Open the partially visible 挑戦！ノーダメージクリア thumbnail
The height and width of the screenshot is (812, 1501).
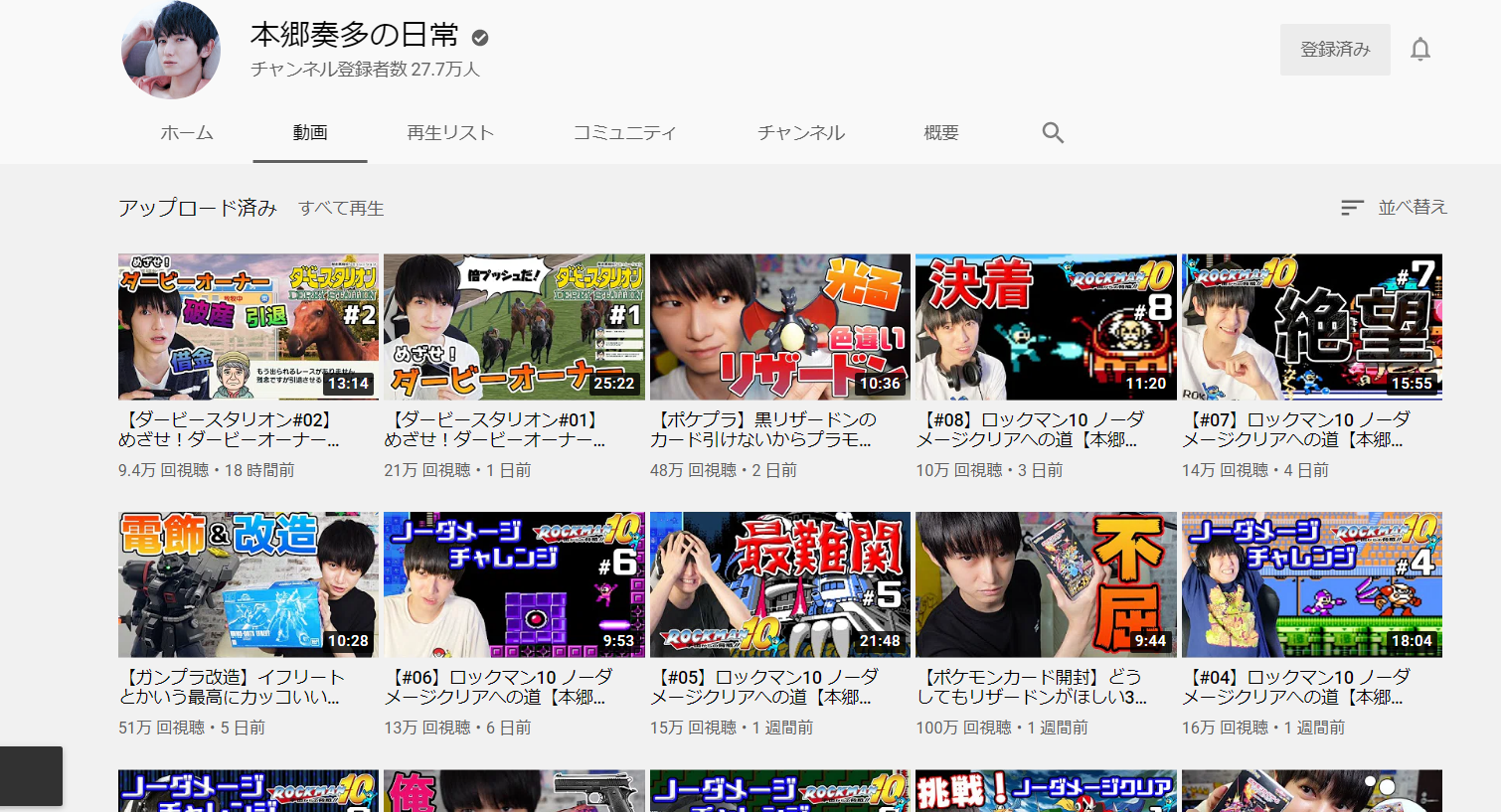pos(1046,791)
